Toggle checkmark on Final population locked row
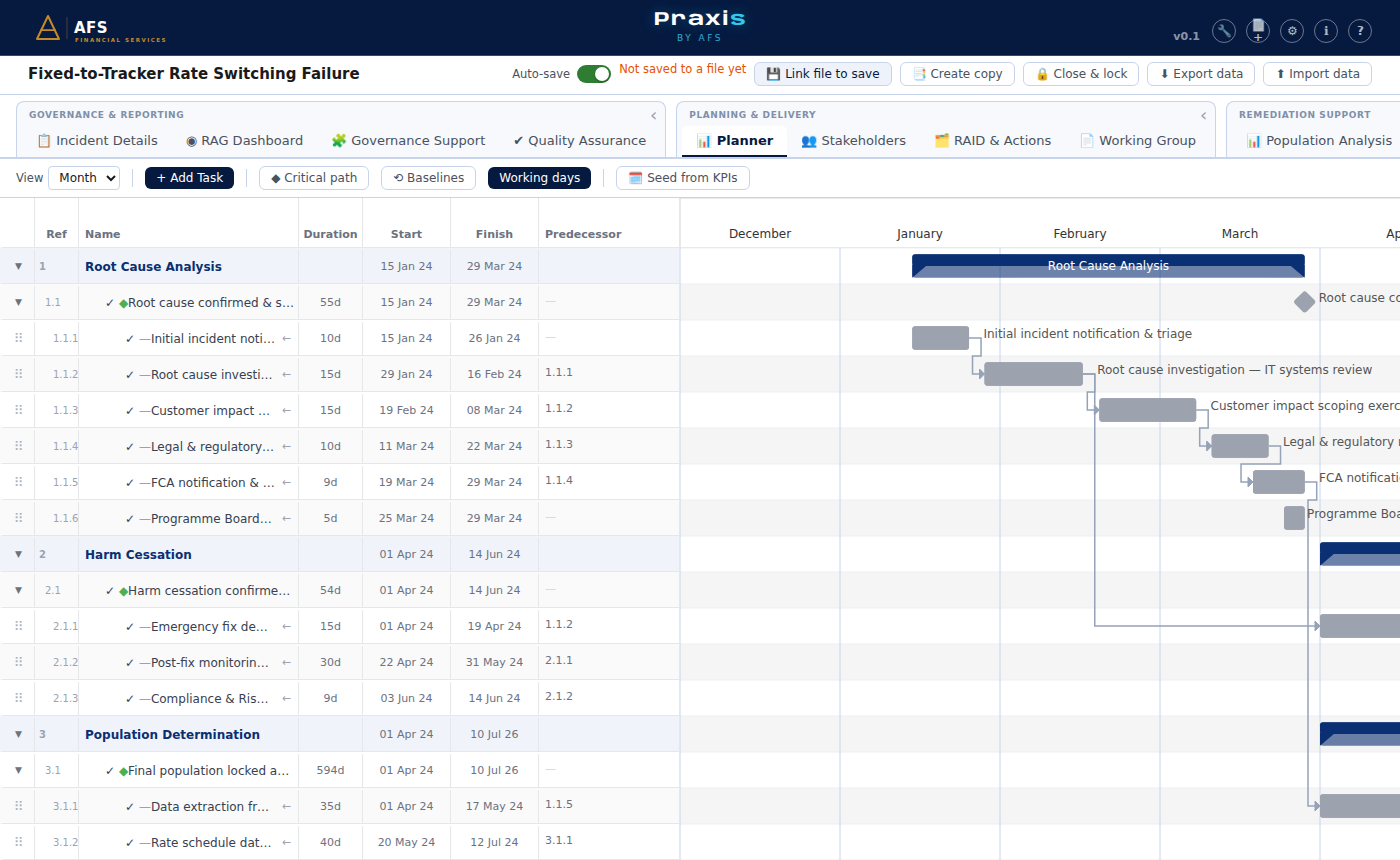This screenshot has height=860, width=1400. click(x=110, y=770)
